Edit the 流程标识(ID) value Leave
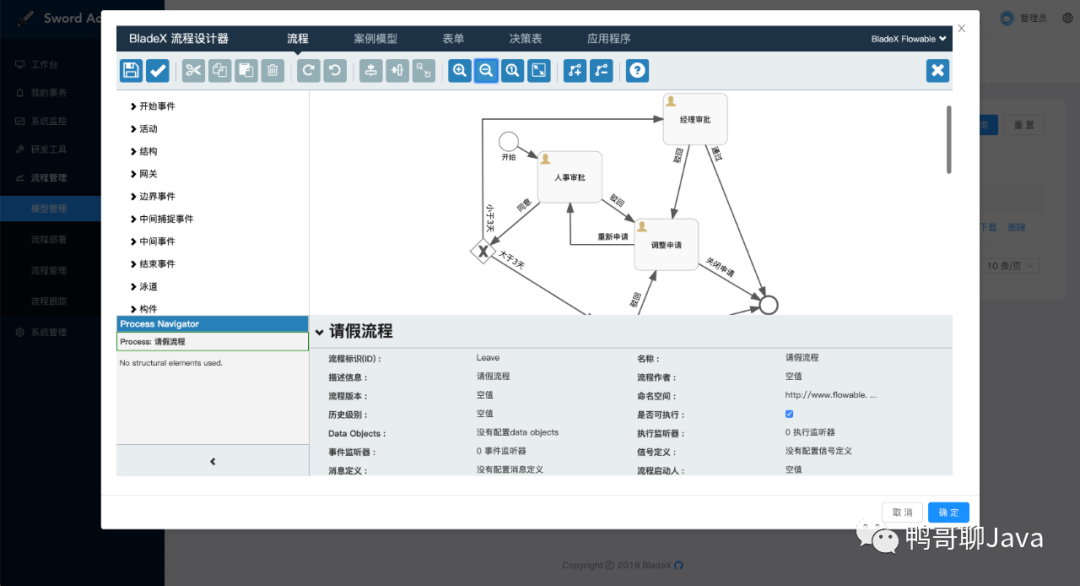Viewport: 1080px width, 586px height. [488, 358]
